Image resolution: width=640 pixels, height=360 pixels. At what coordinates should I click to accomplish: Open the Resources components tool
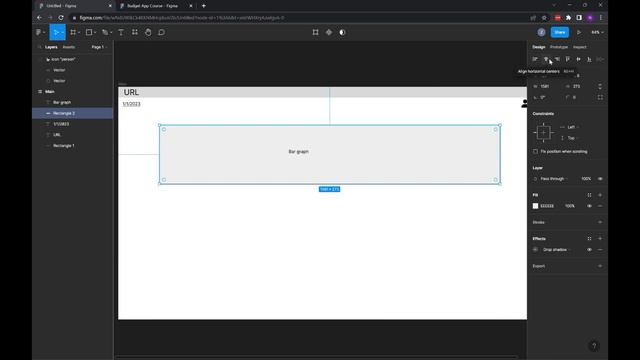pos(135,32)
